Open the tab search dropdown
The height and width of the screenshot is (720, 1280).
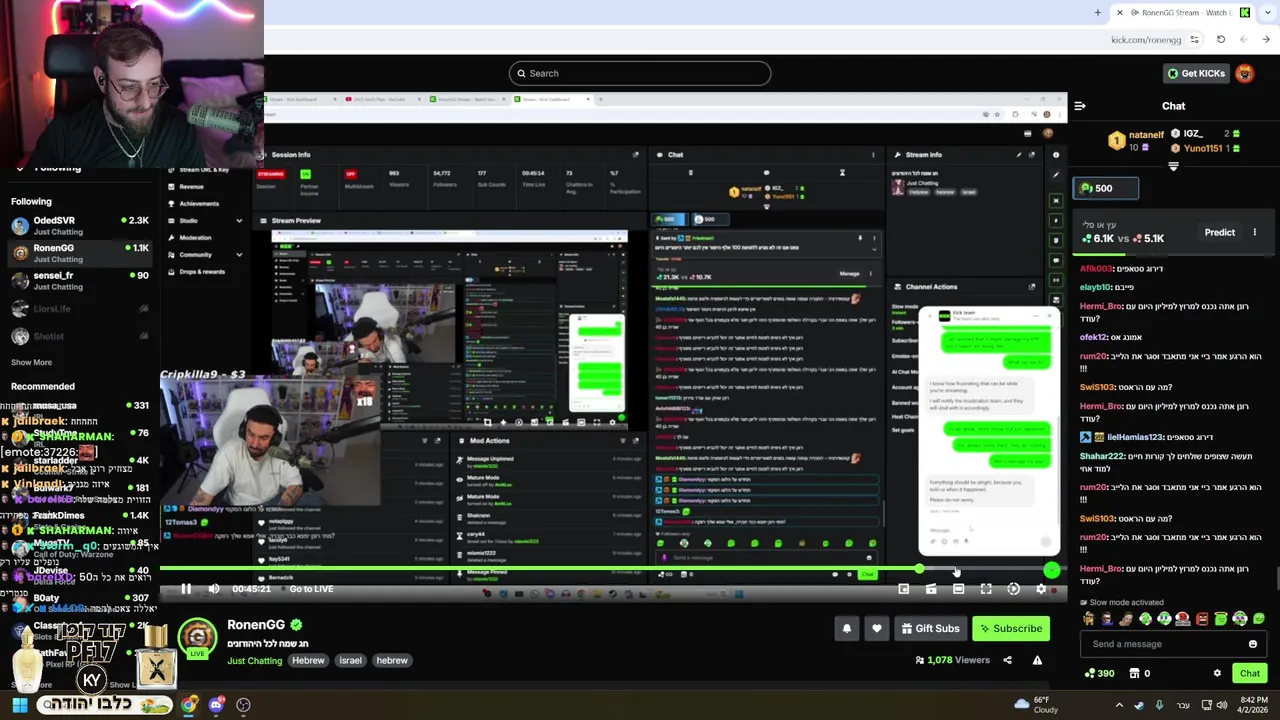tap(1267, 13)
